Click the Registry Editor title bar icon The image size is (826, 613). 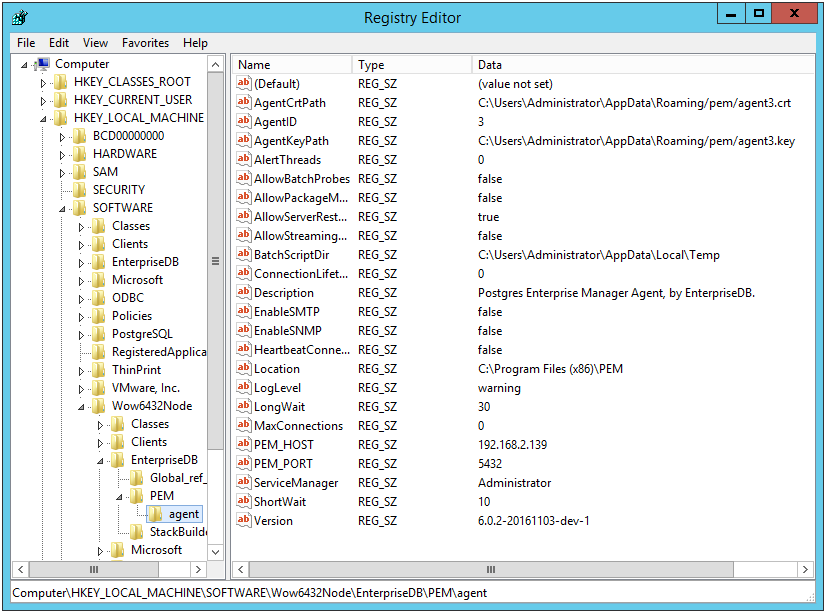(18, 17)
